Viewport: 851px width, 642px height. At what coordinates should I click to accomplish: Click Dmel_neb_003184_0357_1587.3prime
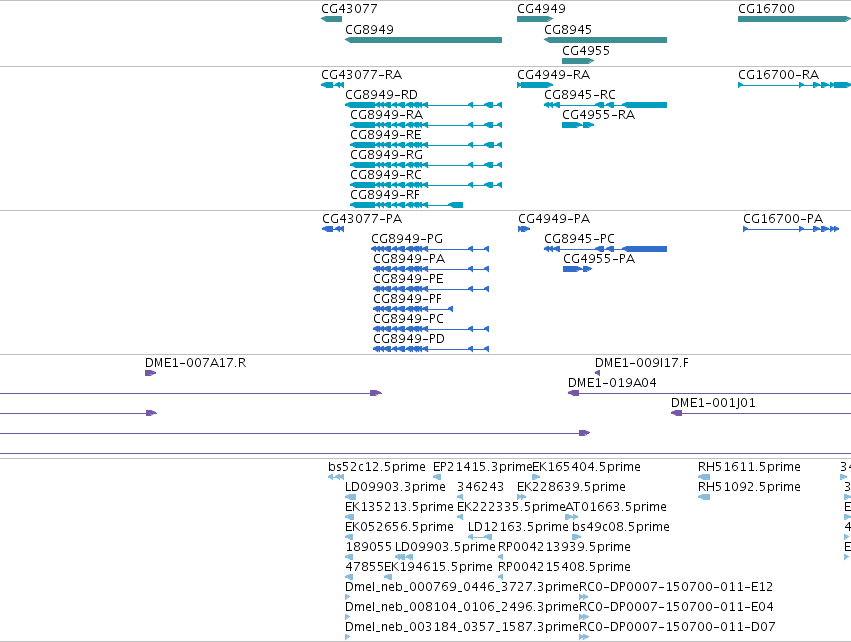tap(348, 637)
